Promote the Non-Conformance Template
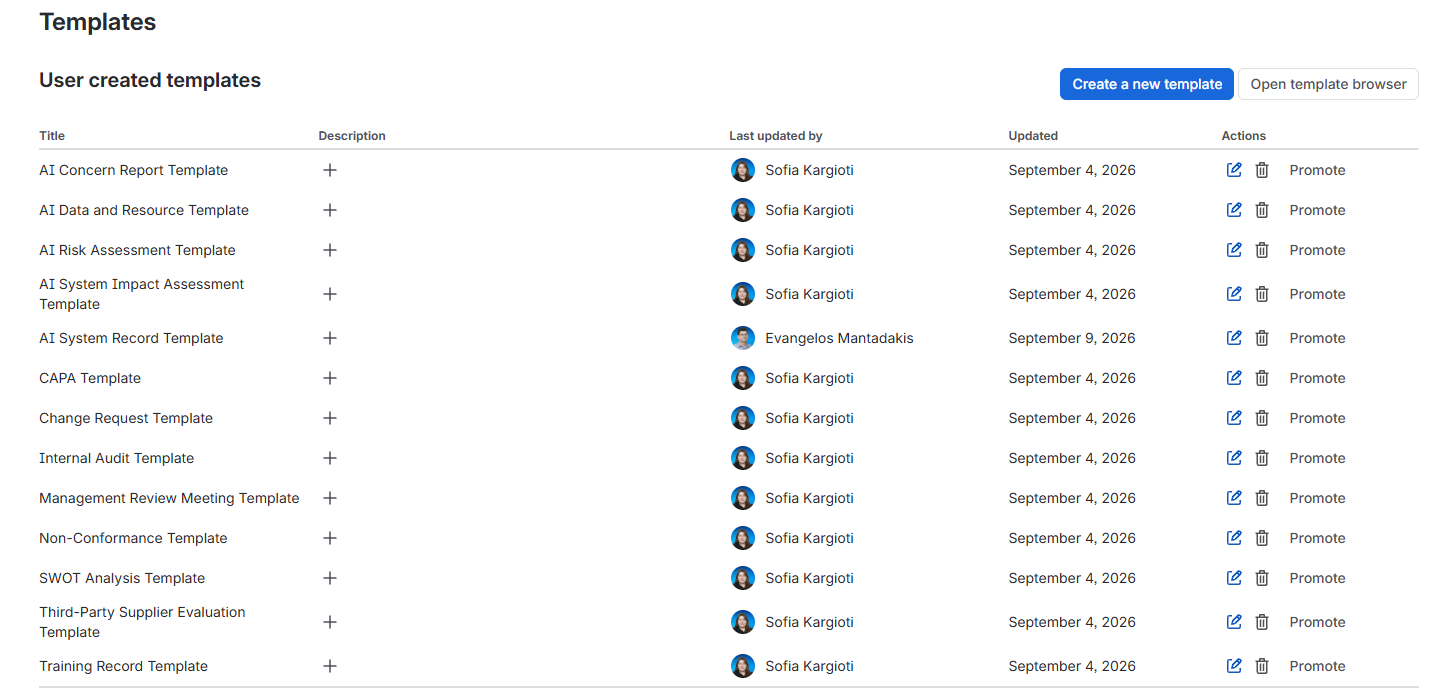This screenshot has width=1447, height=696. tap(1317, 538)
